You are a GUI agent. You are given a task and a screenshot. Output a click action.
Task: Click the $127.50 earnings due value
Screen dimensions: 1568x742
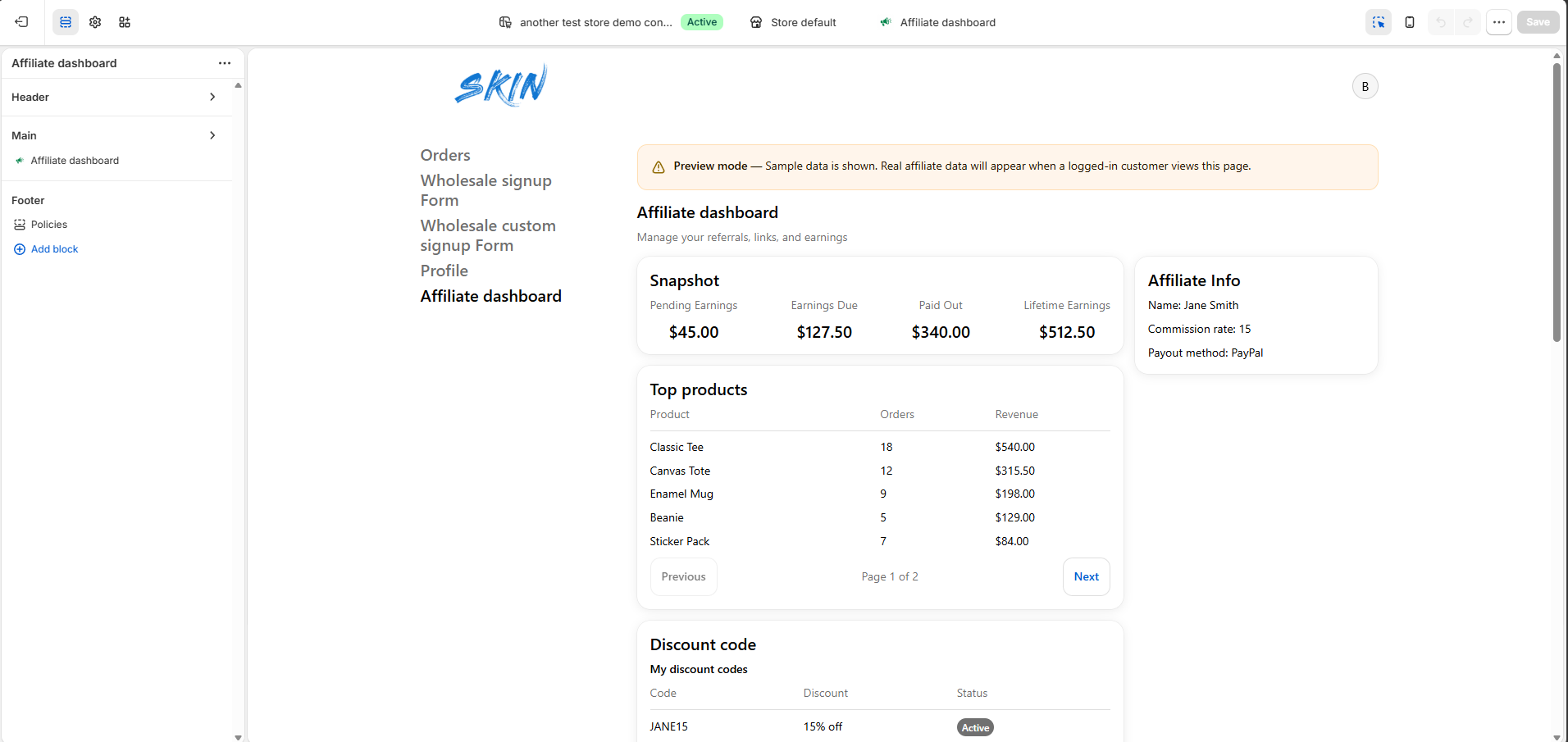tap(824, 332)
